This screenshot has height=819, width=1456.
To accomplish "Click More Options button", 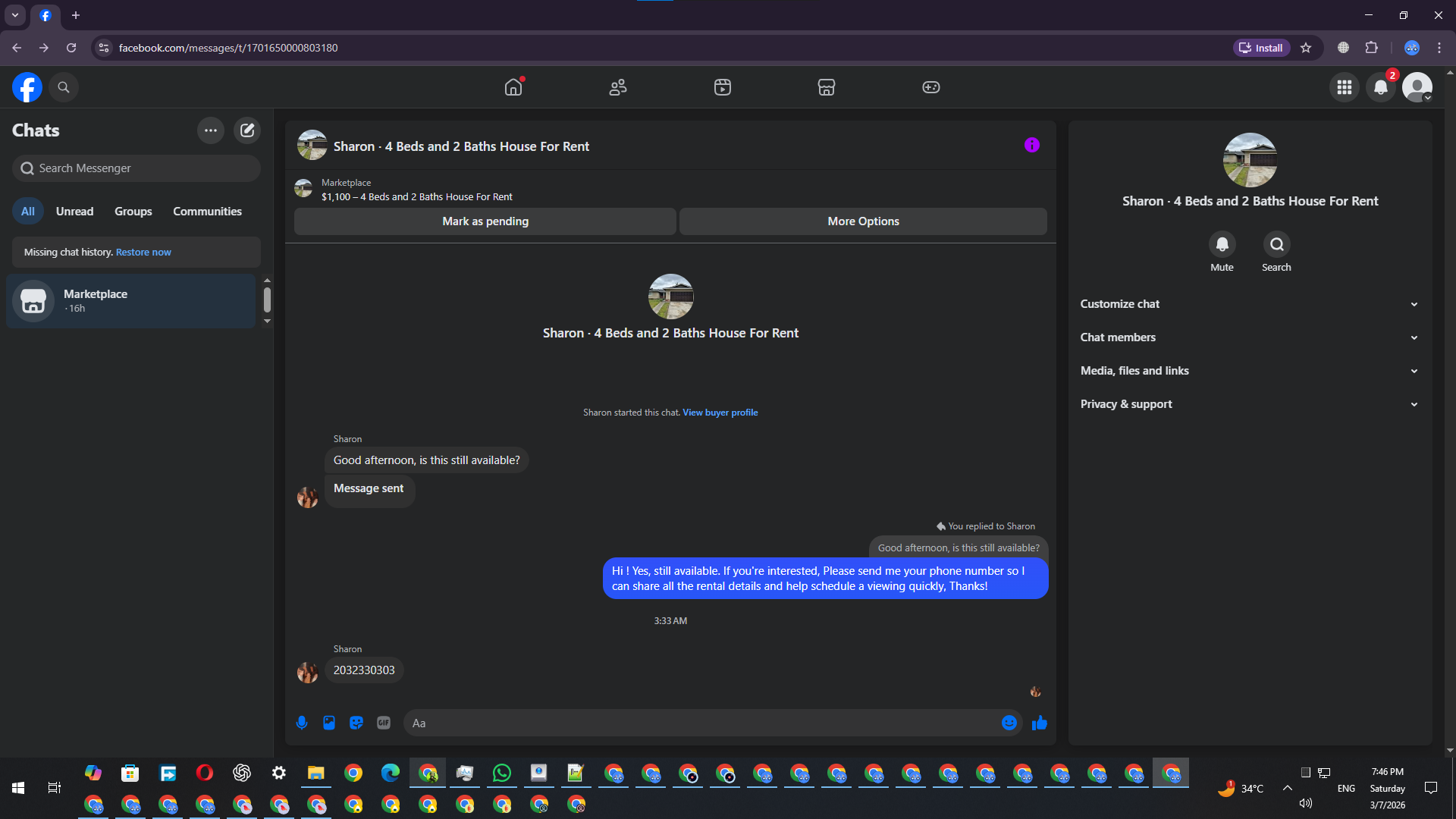I will coord(863,221).
